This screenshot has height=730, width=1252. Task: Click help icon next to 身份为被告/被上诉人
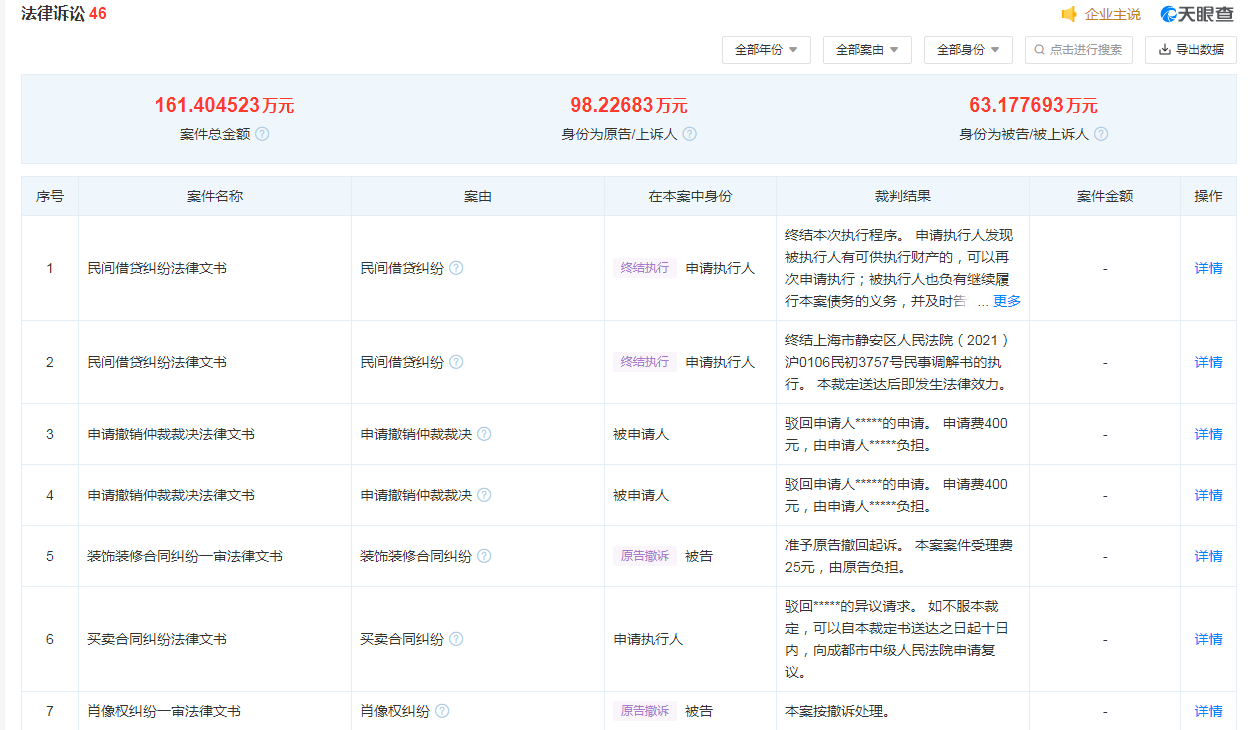1101,134
